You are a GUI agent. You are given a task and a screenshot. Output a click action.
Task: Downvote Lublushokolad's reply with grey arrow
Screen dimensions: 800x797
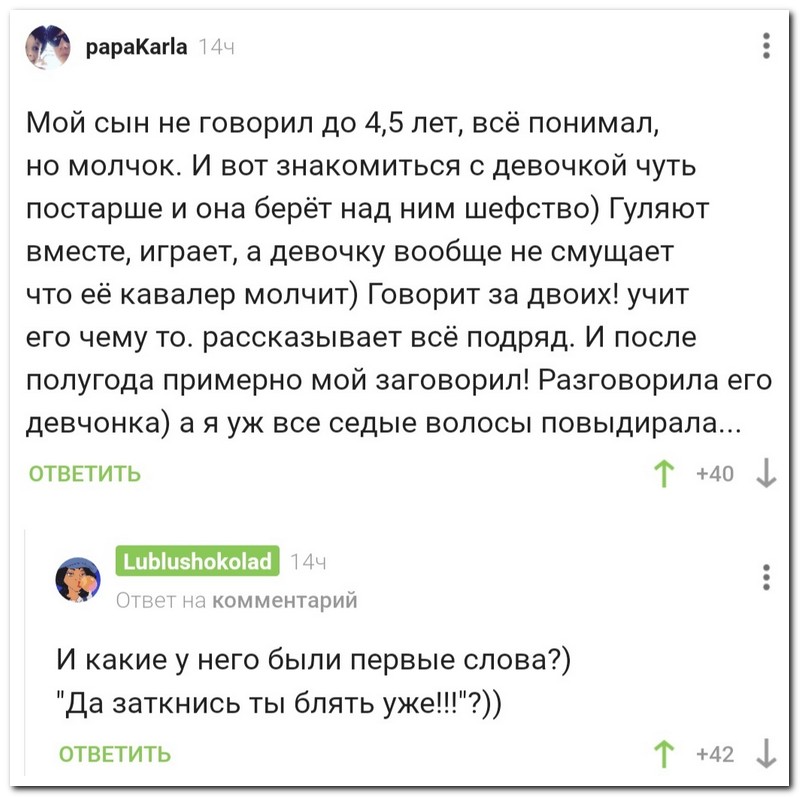766,754
